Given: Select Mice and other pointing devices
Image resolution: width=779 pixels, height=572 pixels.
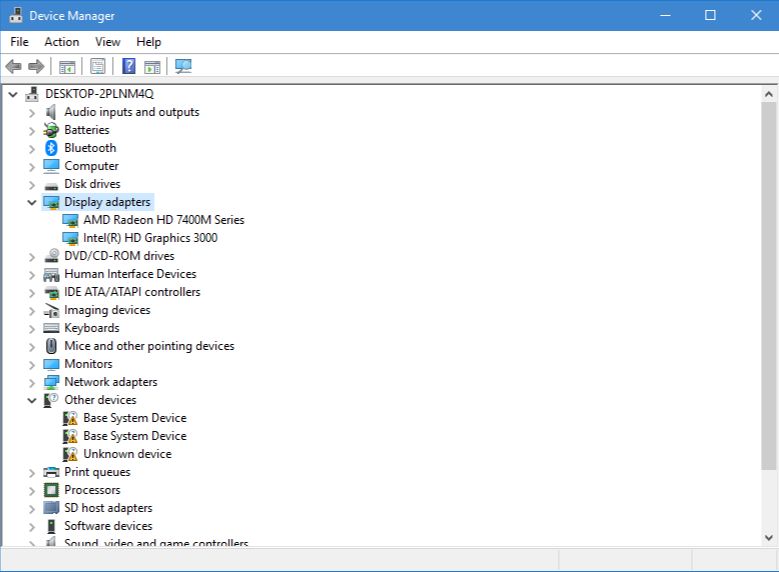Looking at the screenshot, I should coord(149,346).
